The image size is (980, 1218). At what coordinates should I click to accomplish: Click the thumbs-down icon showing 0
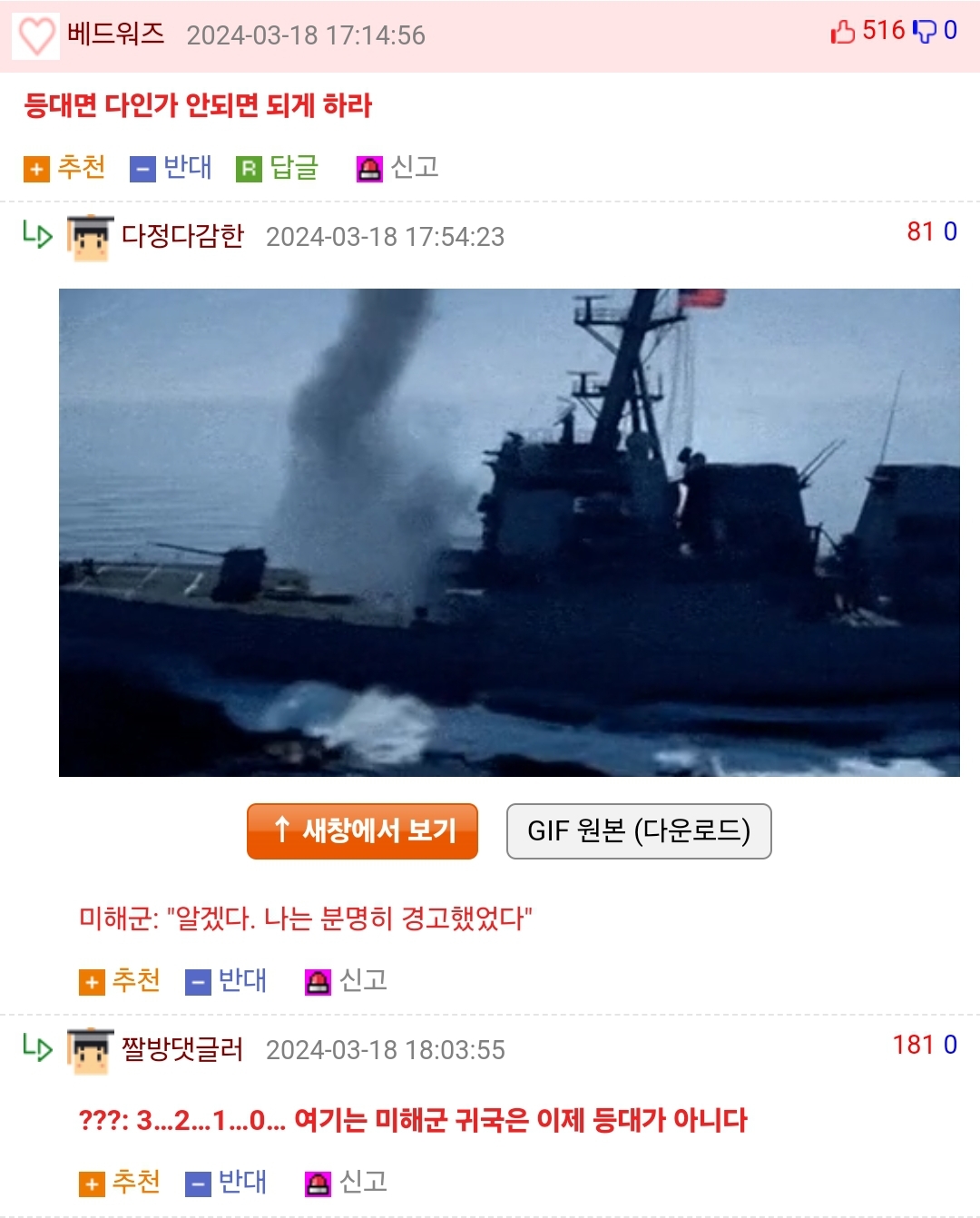924,32
